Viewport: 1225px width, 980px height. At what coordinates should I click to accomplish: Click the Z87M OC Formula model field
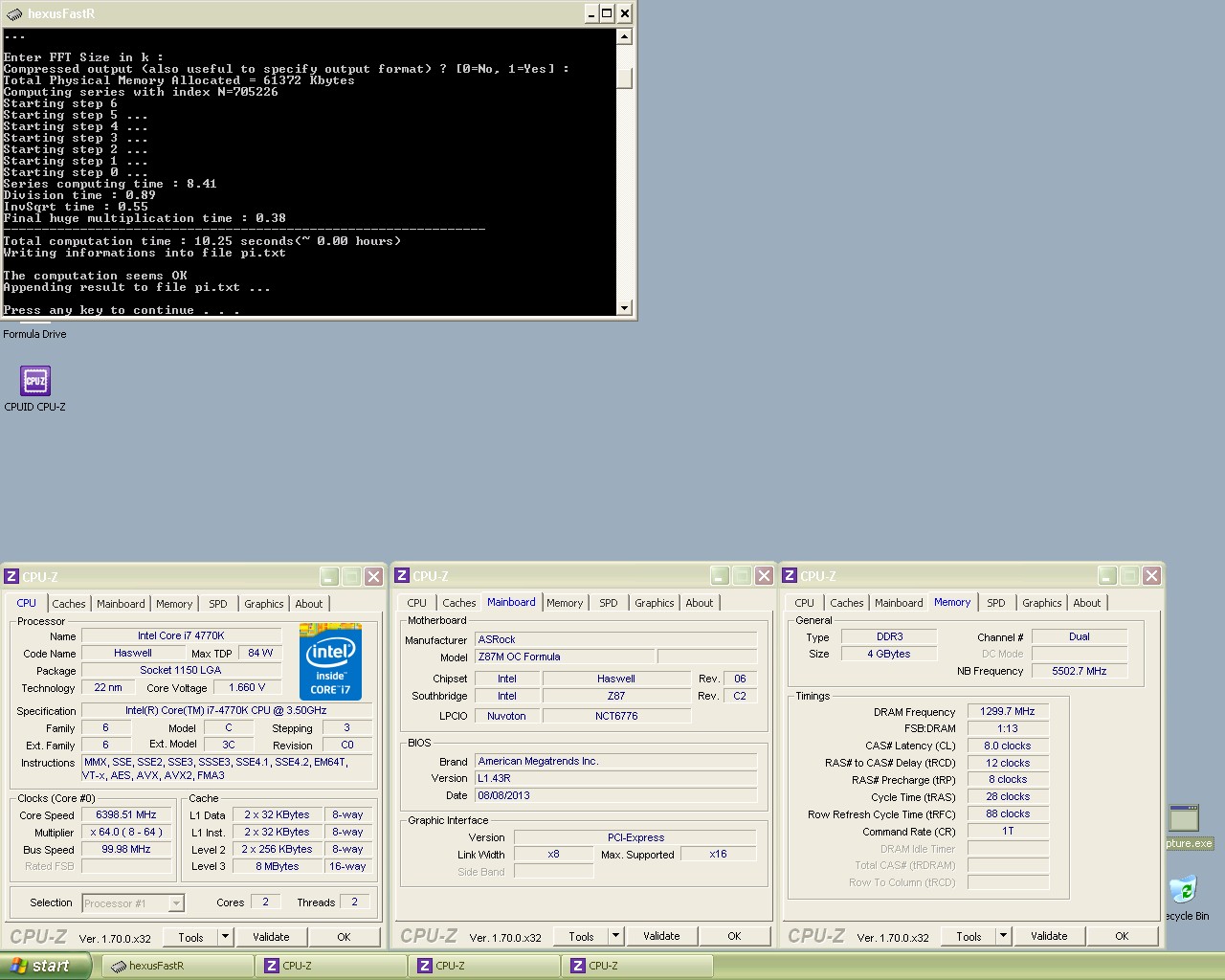coord(564,657)
